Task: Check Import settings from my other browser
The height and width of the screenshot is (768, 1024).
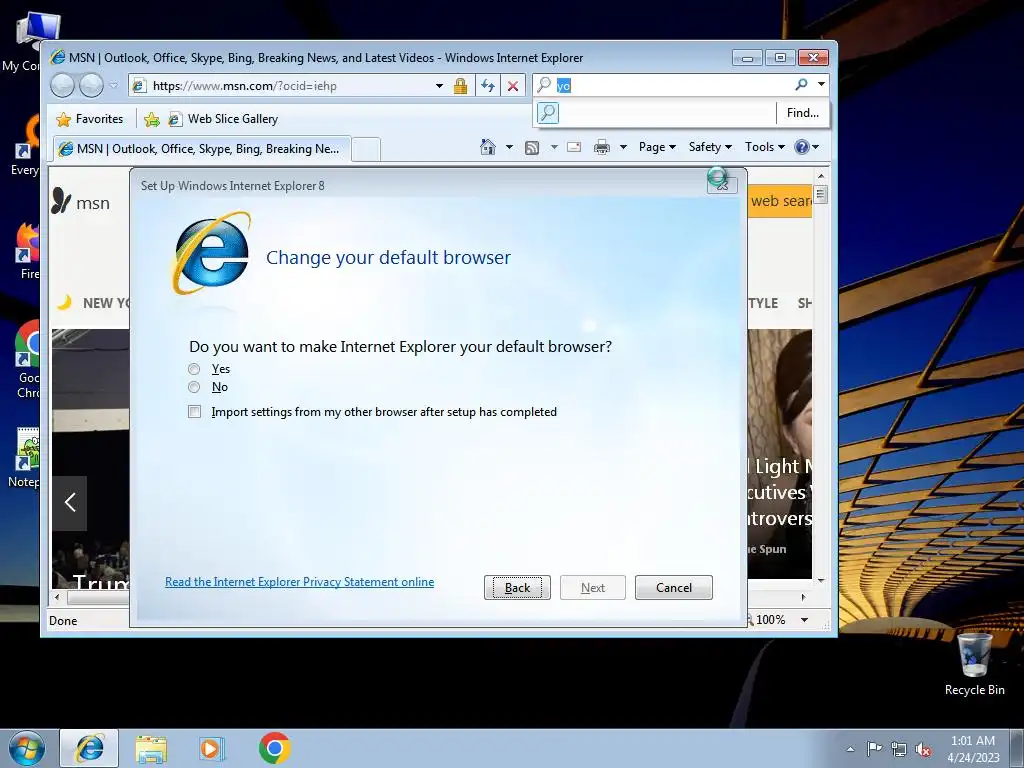Action: coord(195,411)
